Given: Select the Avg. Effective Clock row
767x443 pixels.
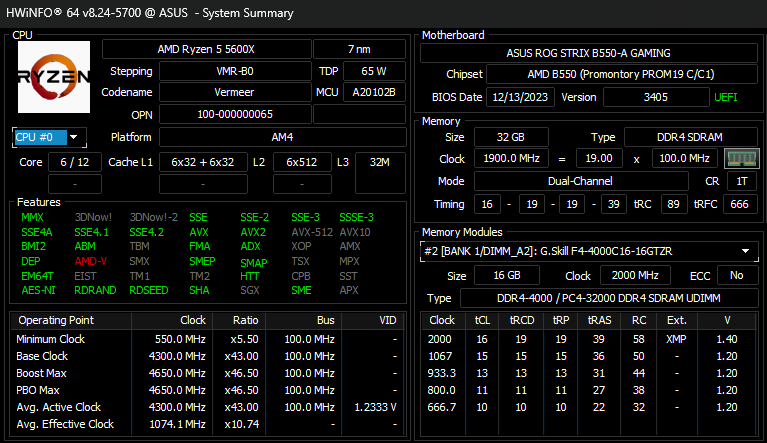Looking at the screenshot, I should pyautogui.click(x=207, y=424).
